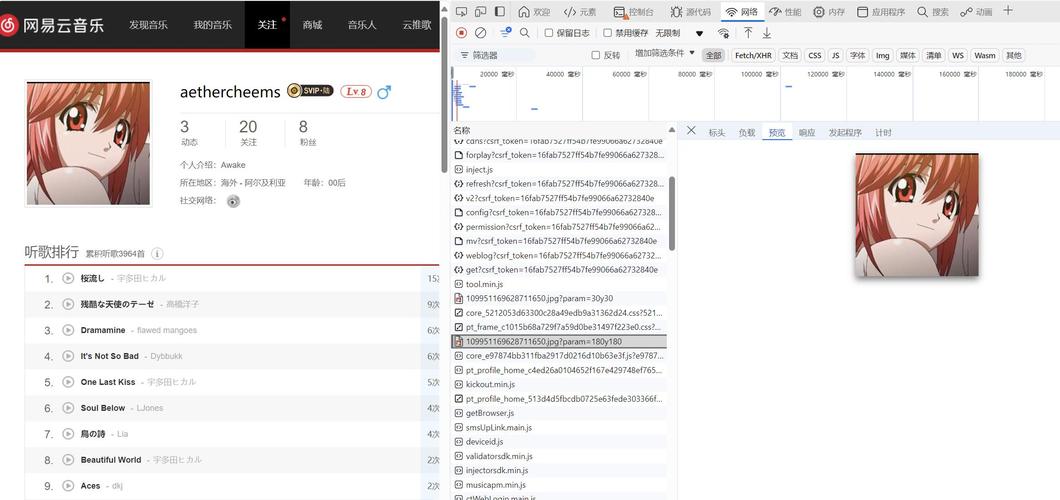
Task: Switch to the 响应 response tab
Action: (x=806, y=132)
